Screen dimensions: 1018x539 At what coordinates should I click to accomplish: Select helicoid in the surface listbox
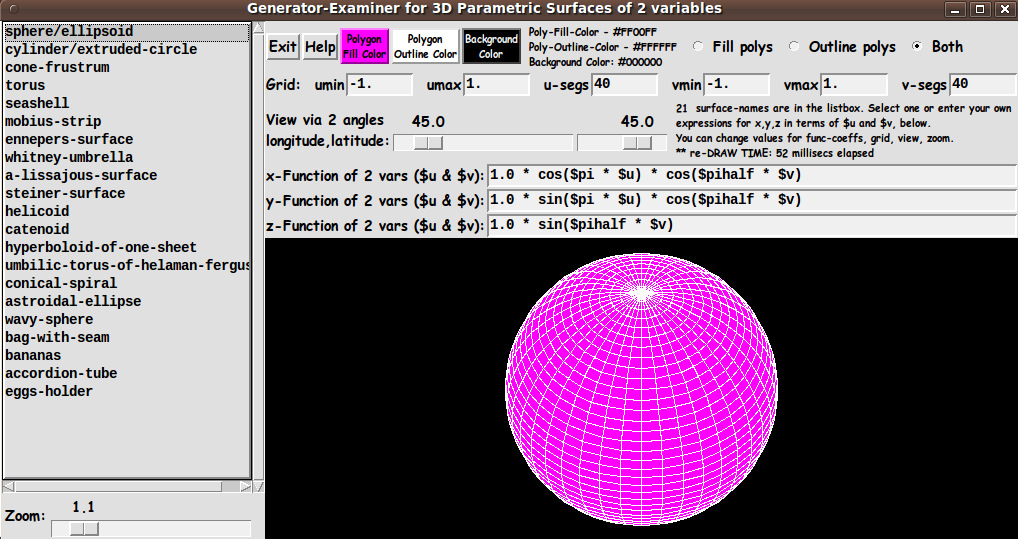[37, 212]
